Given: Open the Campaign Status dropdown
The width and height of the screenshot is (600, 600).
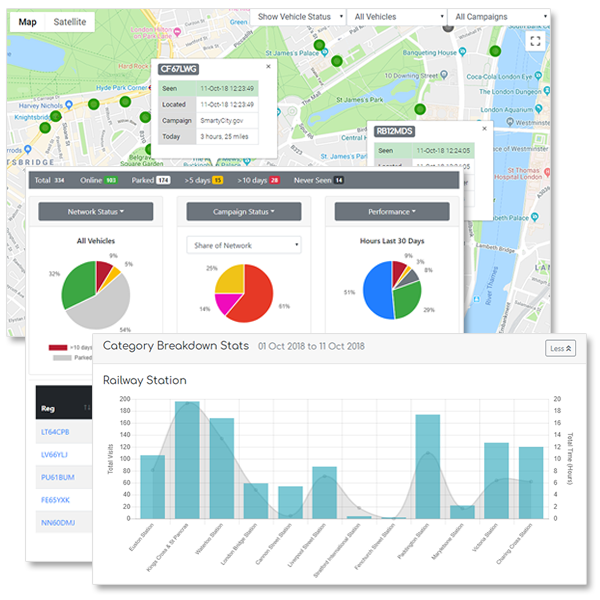Looking at the screenshot, I should pyautogui.click(x=244, y=212).
